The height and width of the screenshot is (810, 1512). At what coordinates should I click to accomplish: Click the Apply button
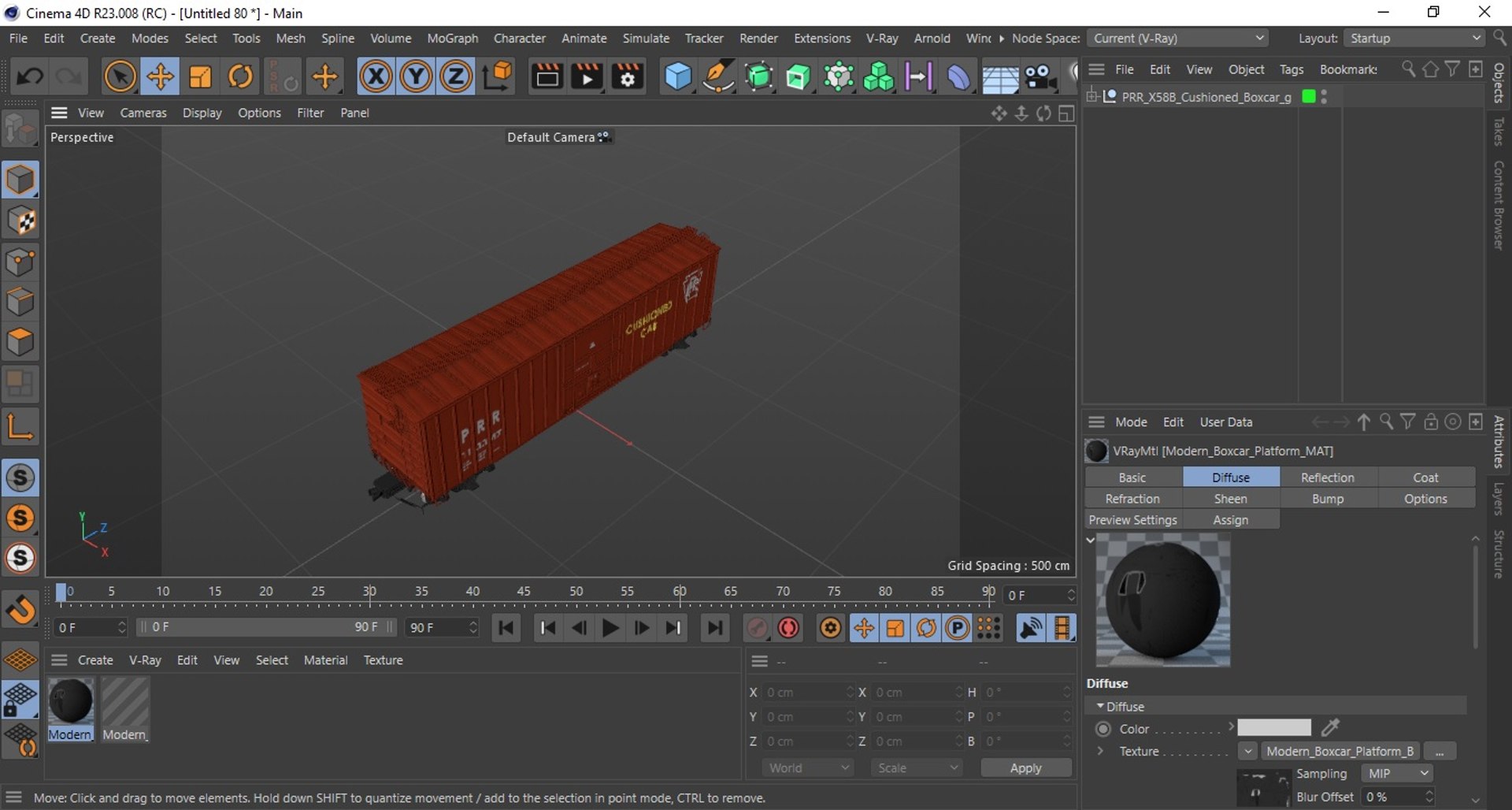pos(1025,767)
